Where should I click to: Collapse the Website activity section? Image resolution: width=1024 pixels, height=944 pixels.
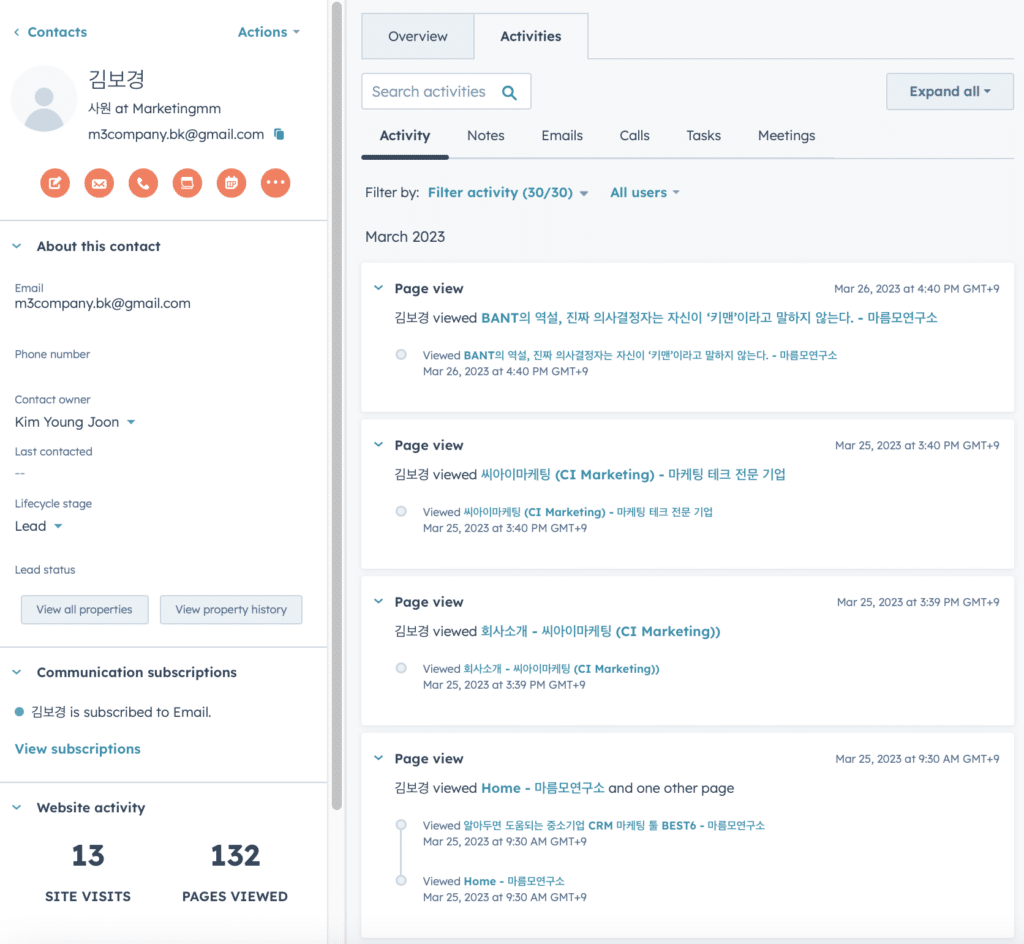(x=17, y=808)
